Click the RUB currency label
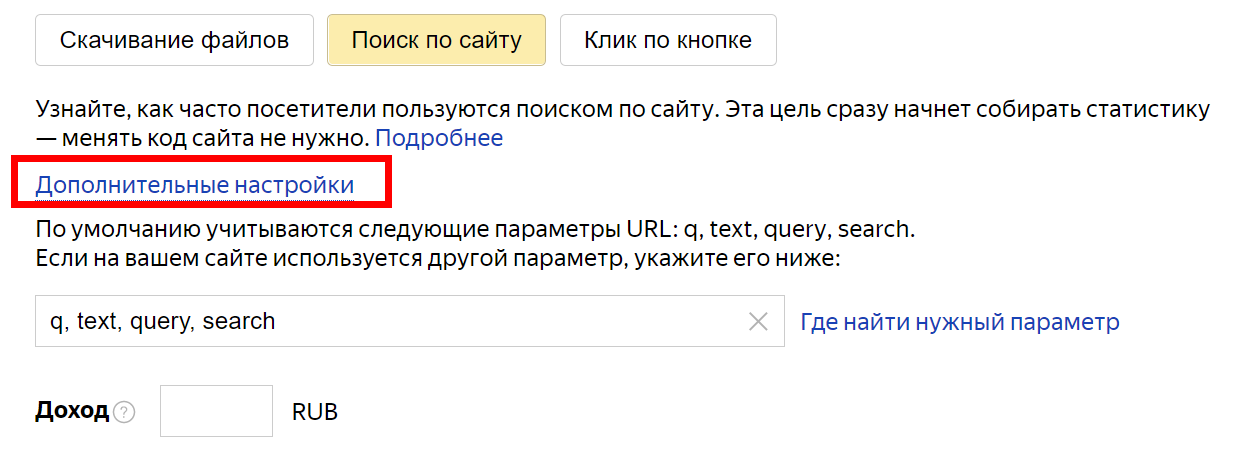Image resolution: width=1245 pixels, height=455 pixels. pyautogui.click(x=315, y=412)
